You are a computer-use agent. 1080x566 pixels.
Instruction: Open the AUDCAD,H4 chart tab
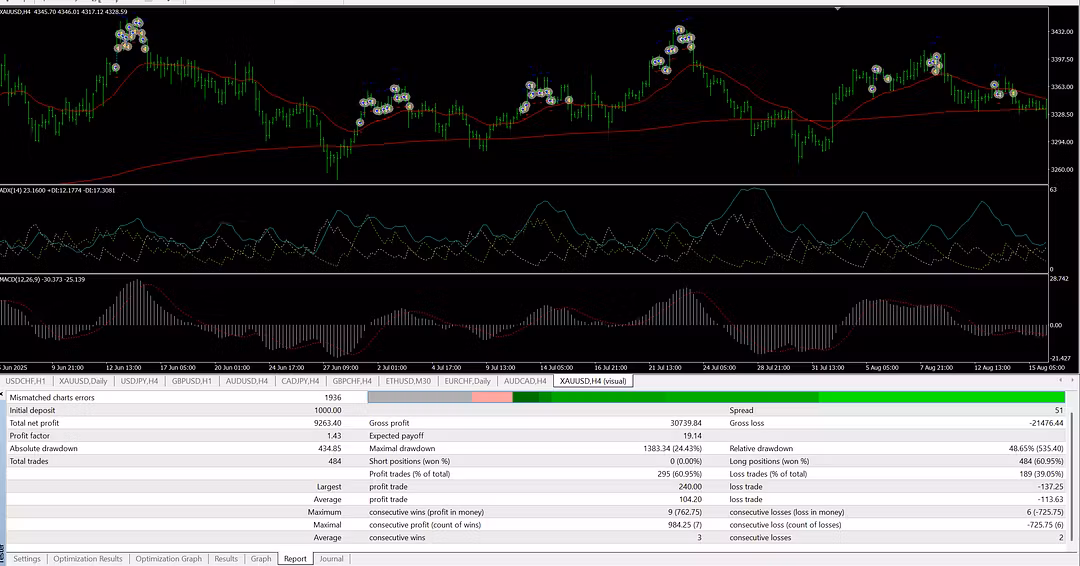tap(525, 381)
